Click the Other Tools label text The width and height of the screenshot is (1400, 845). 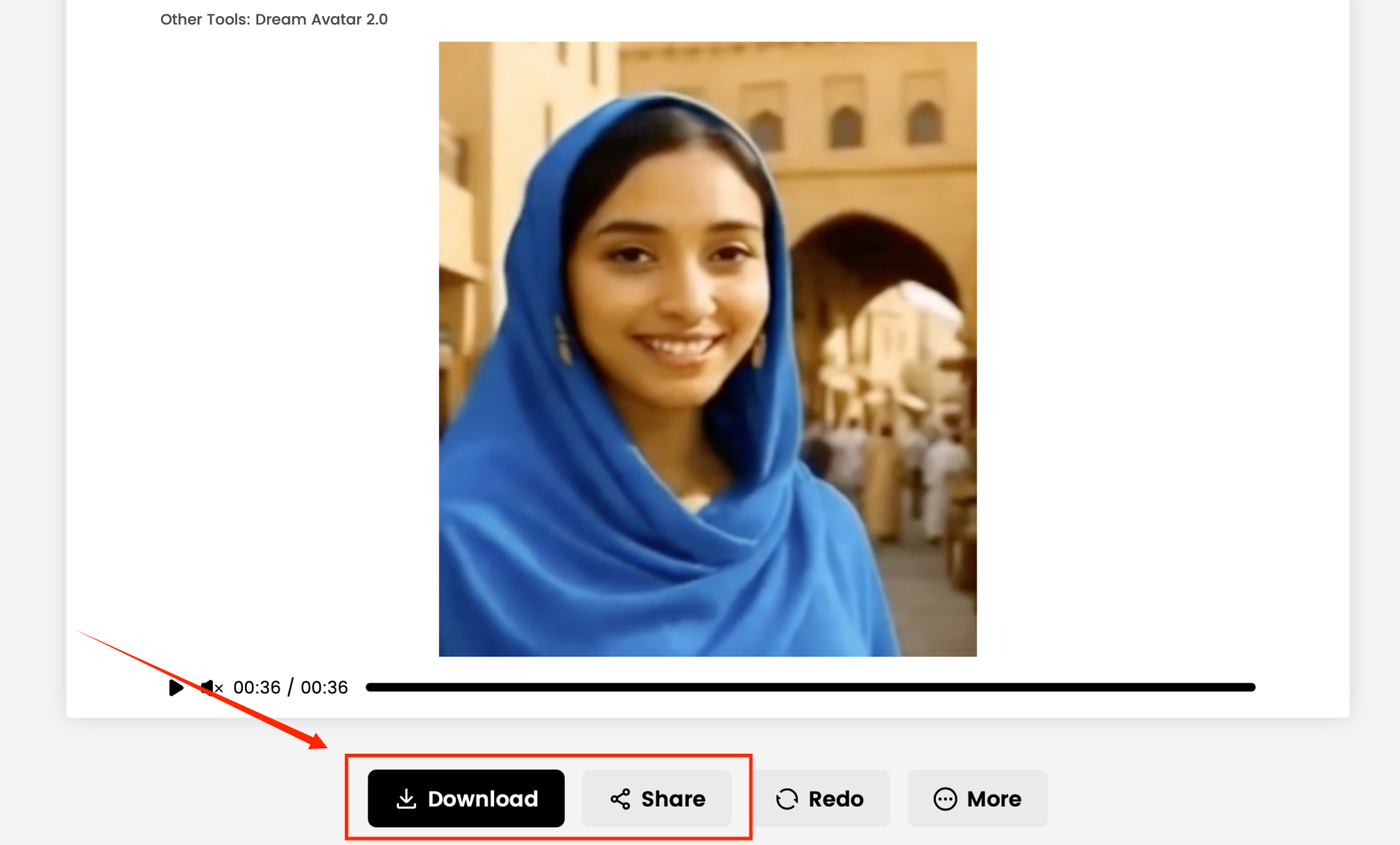[x=202, y=20]
